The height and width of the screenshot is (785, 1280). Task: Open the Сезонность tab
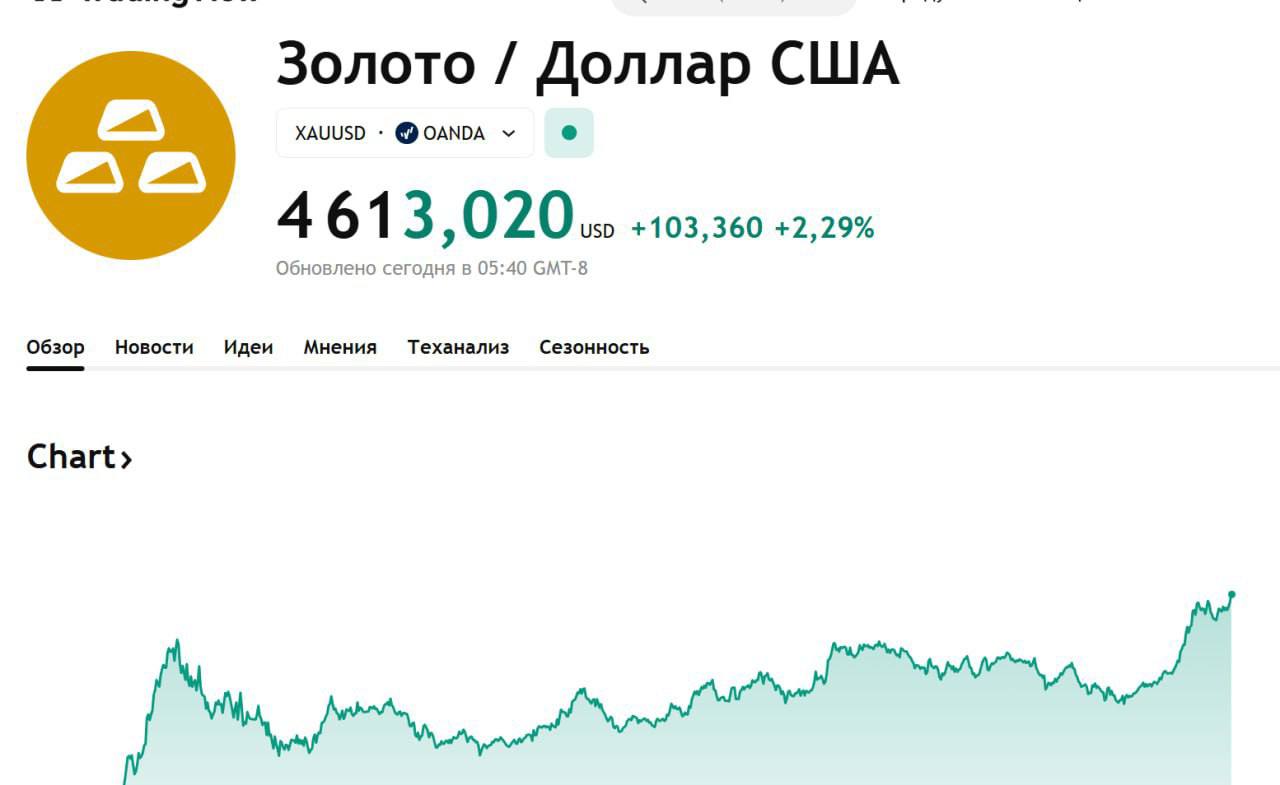[x=594, y=347]
